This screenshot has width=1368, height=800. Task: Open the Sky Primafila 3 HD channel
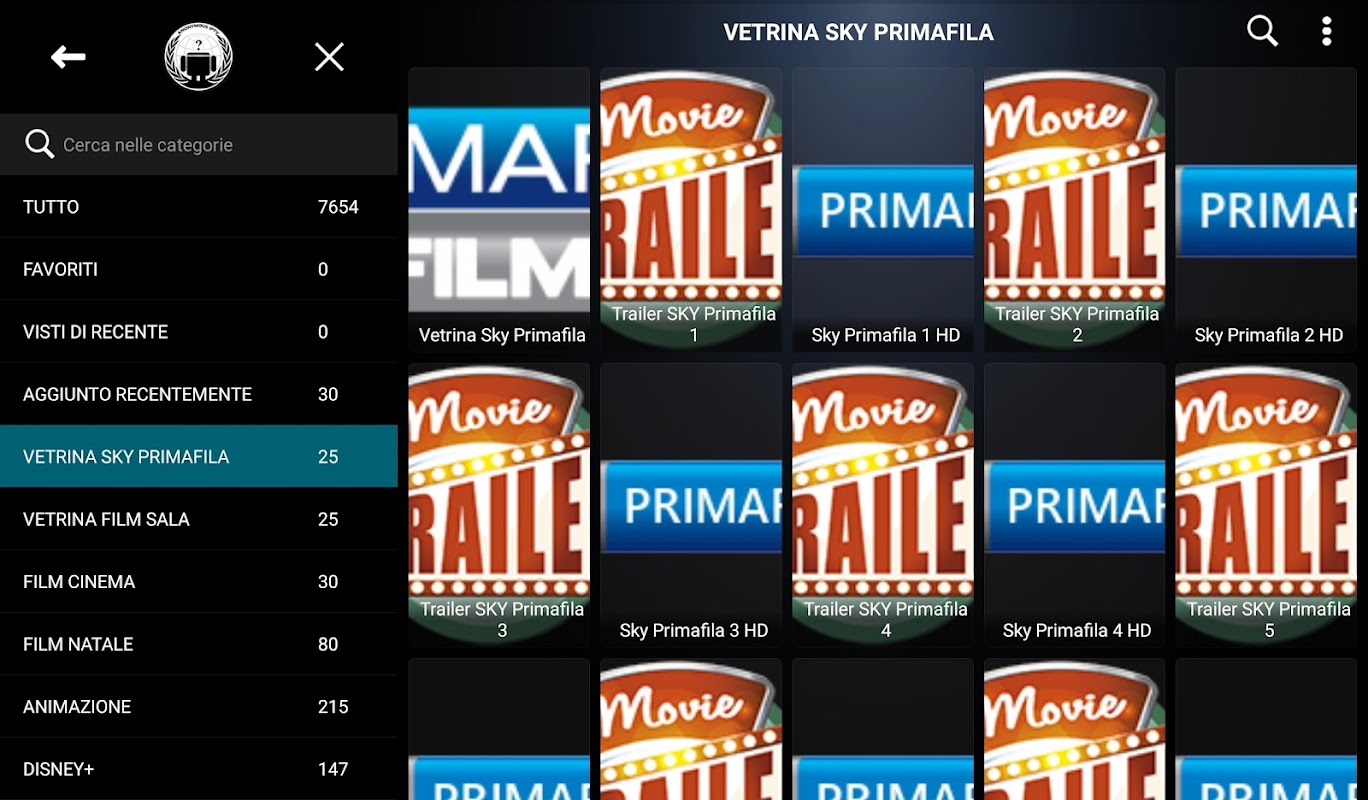[691, 505]
